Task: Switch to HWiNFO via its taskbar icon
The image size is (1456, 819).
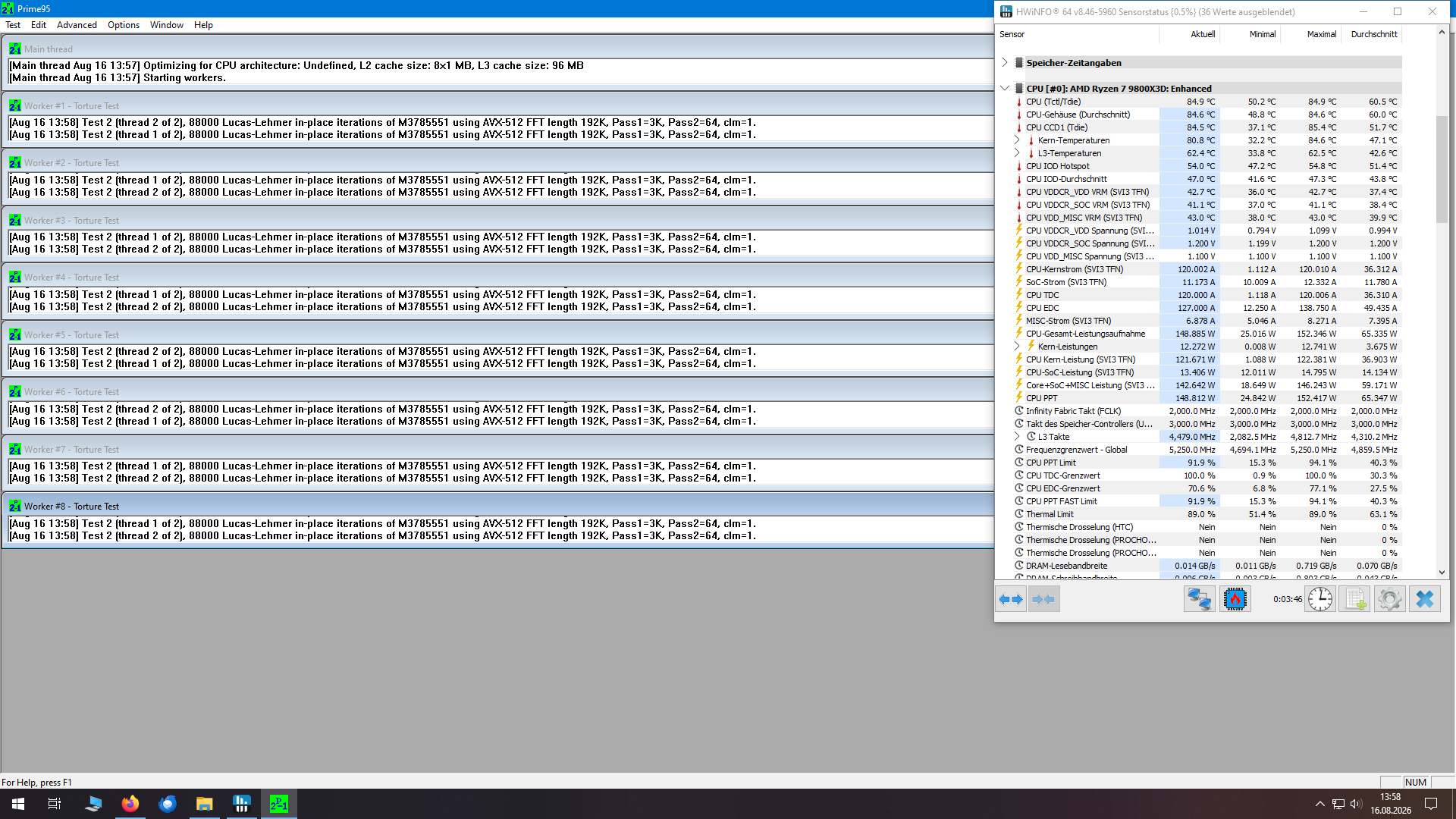Action: 242,804
